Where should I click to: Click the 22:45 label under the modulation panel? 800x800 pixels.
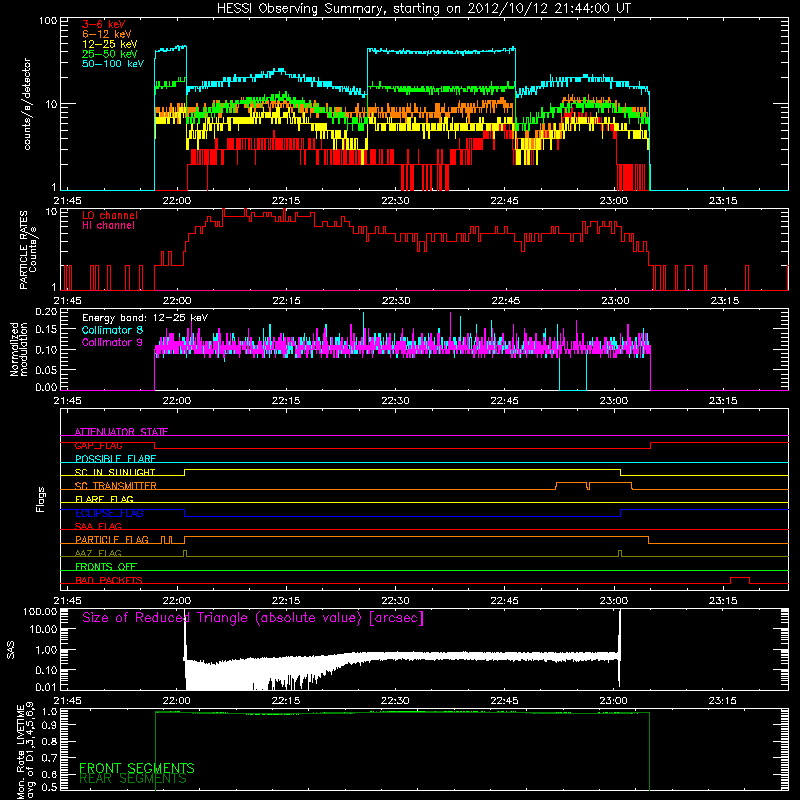505,401
